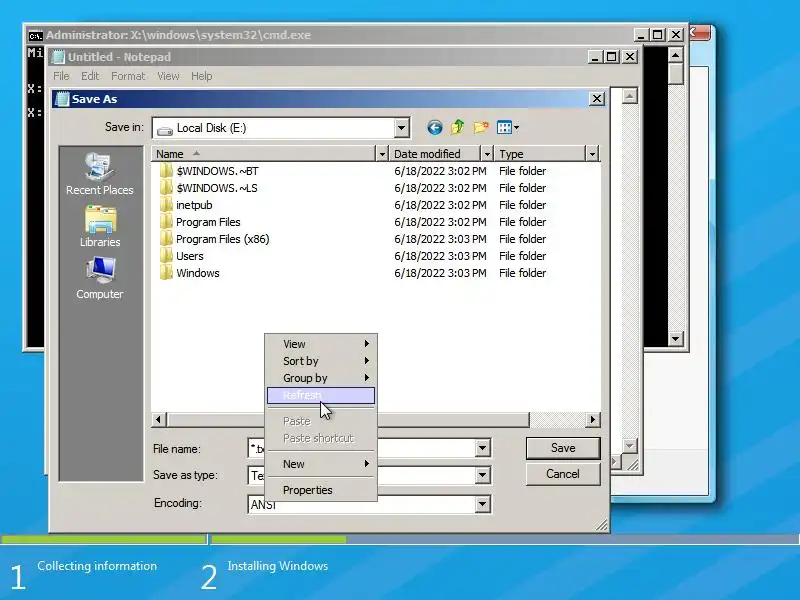Open Notepad's View menu
Screen dimensions: 800x600
[168, 76]
